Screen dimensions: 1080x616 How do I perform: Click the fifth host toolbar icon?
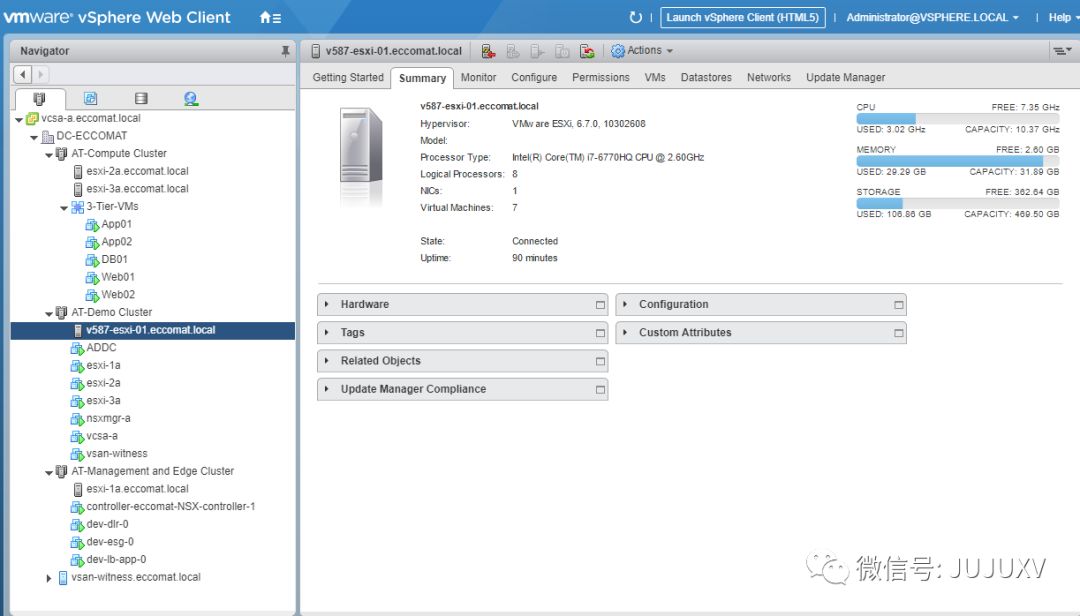coord(587,51)
